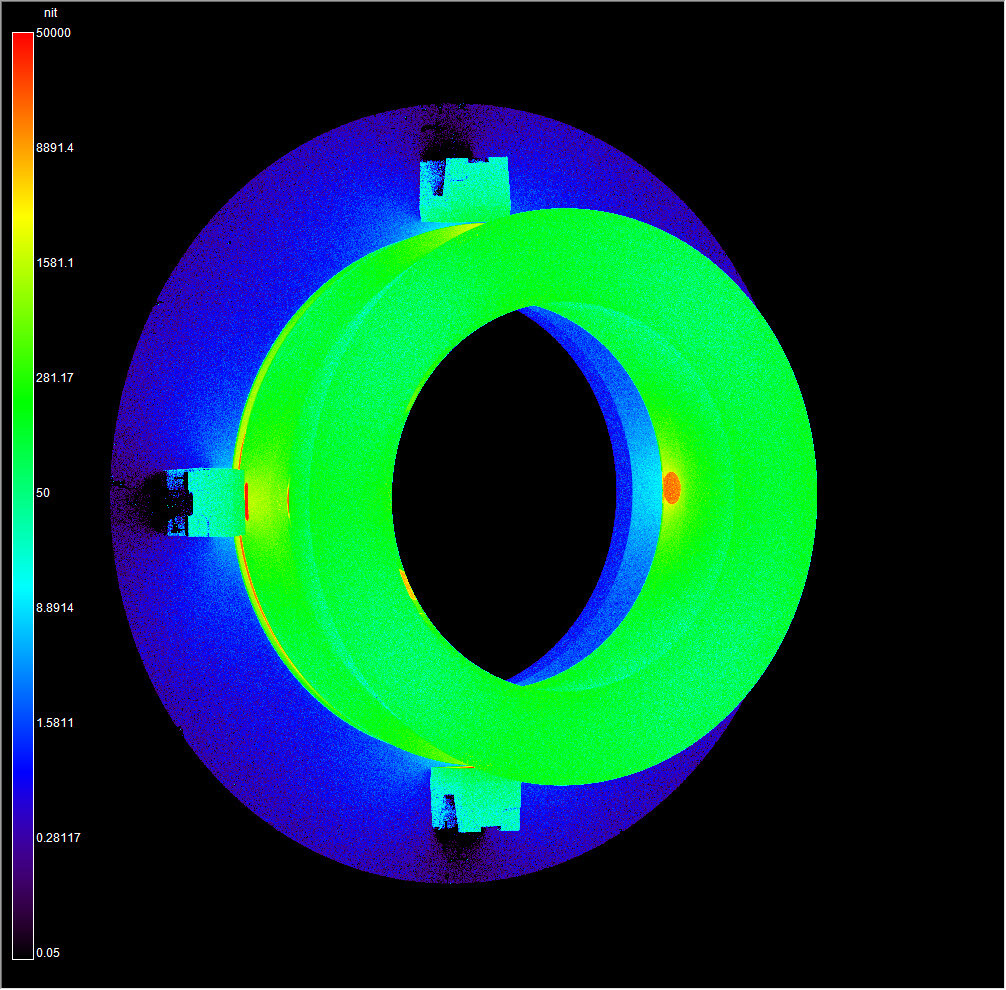
Task: Click the 8.8914 scale label
Action: (x=55, y=608)
